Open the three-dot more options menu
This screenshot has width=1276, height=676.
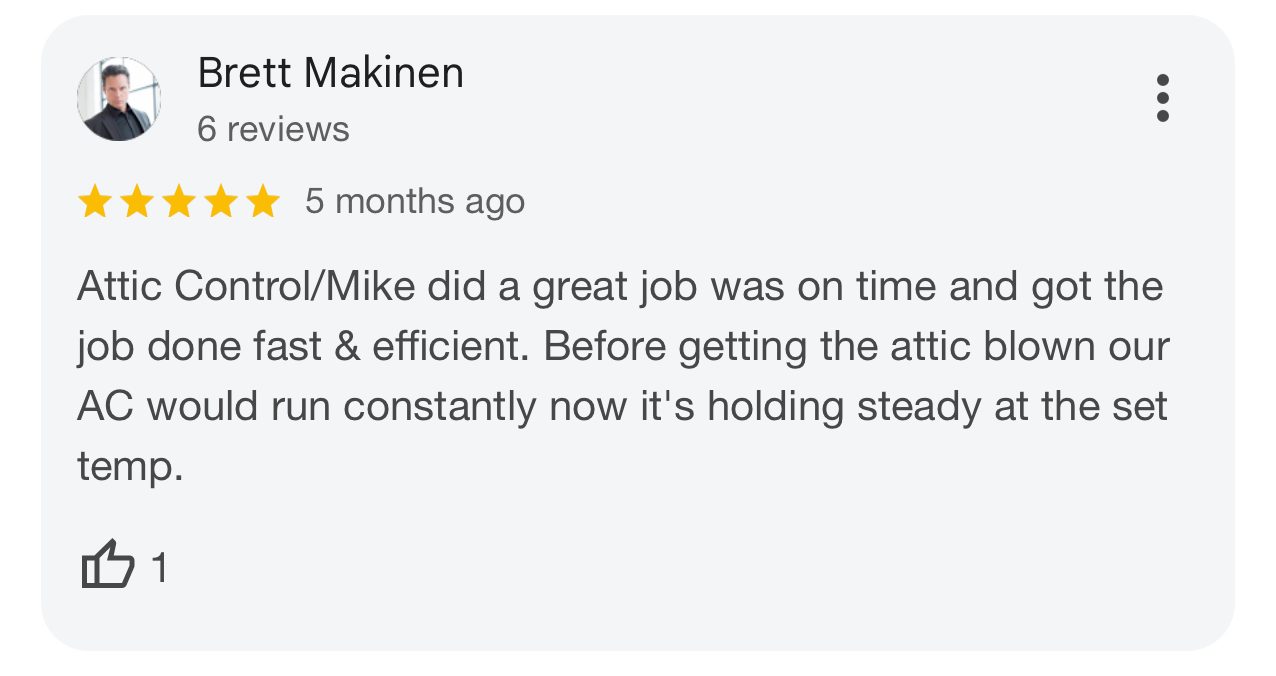pos(1162,98)
